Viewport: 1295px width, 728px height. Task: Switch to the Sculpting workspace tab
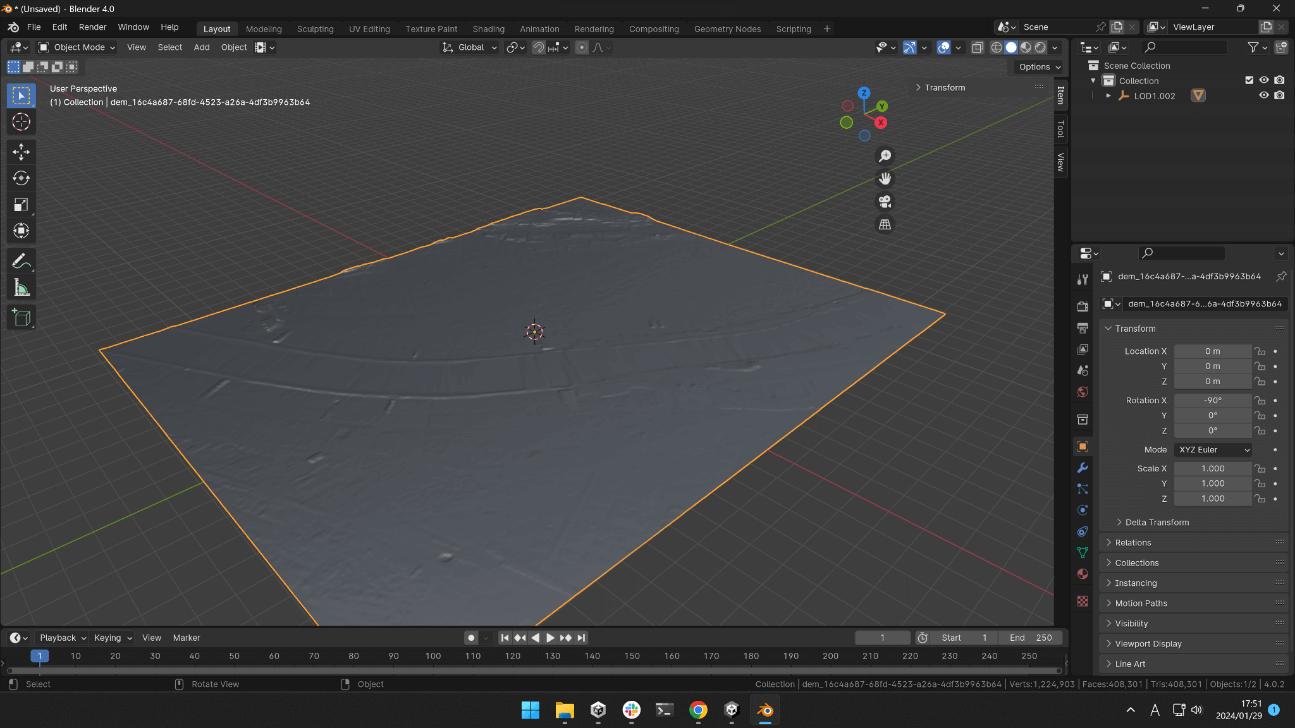click(x=315, y=29)
